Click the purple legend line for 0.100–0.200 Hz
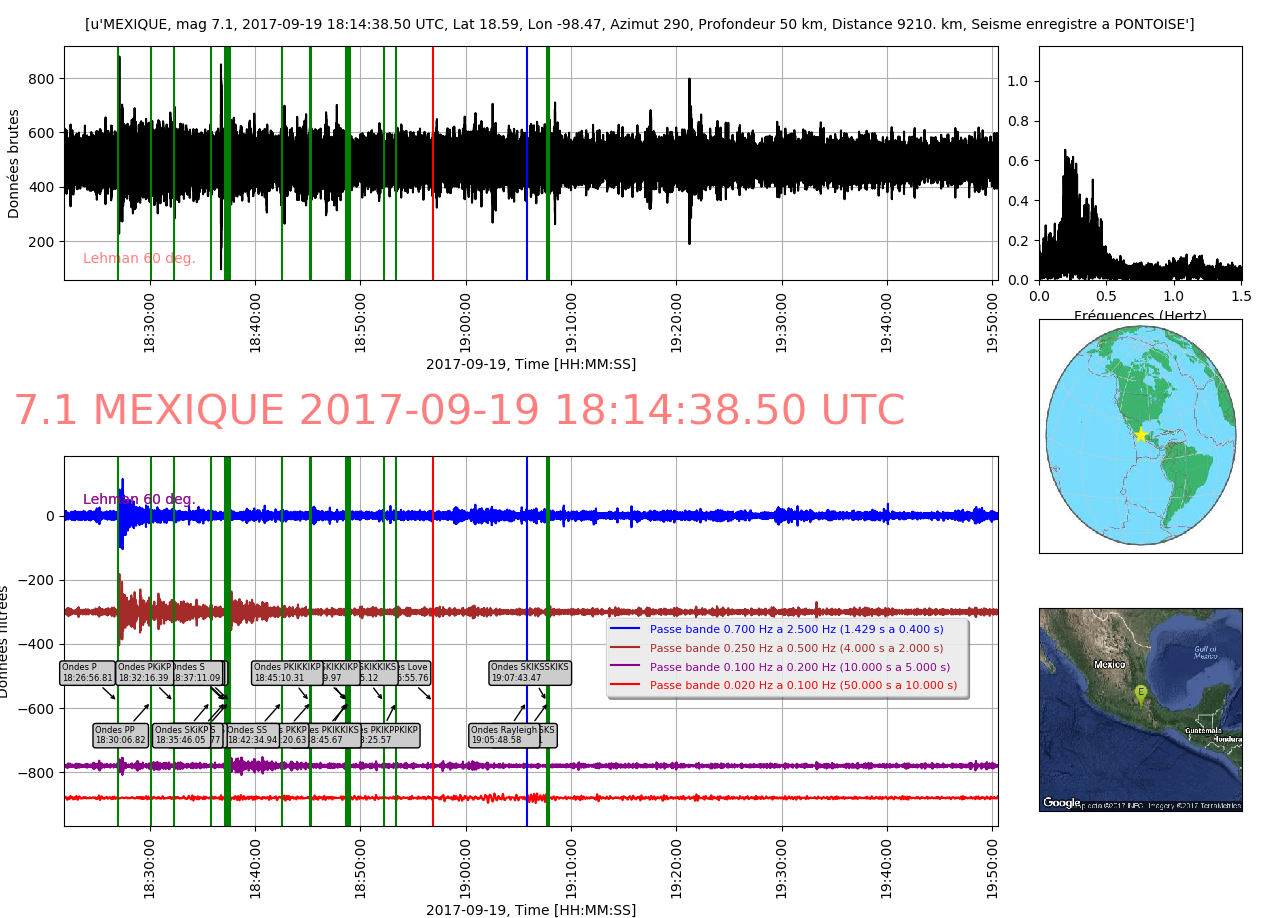Viewport: 1280px width, 918px height. [625, 667]
